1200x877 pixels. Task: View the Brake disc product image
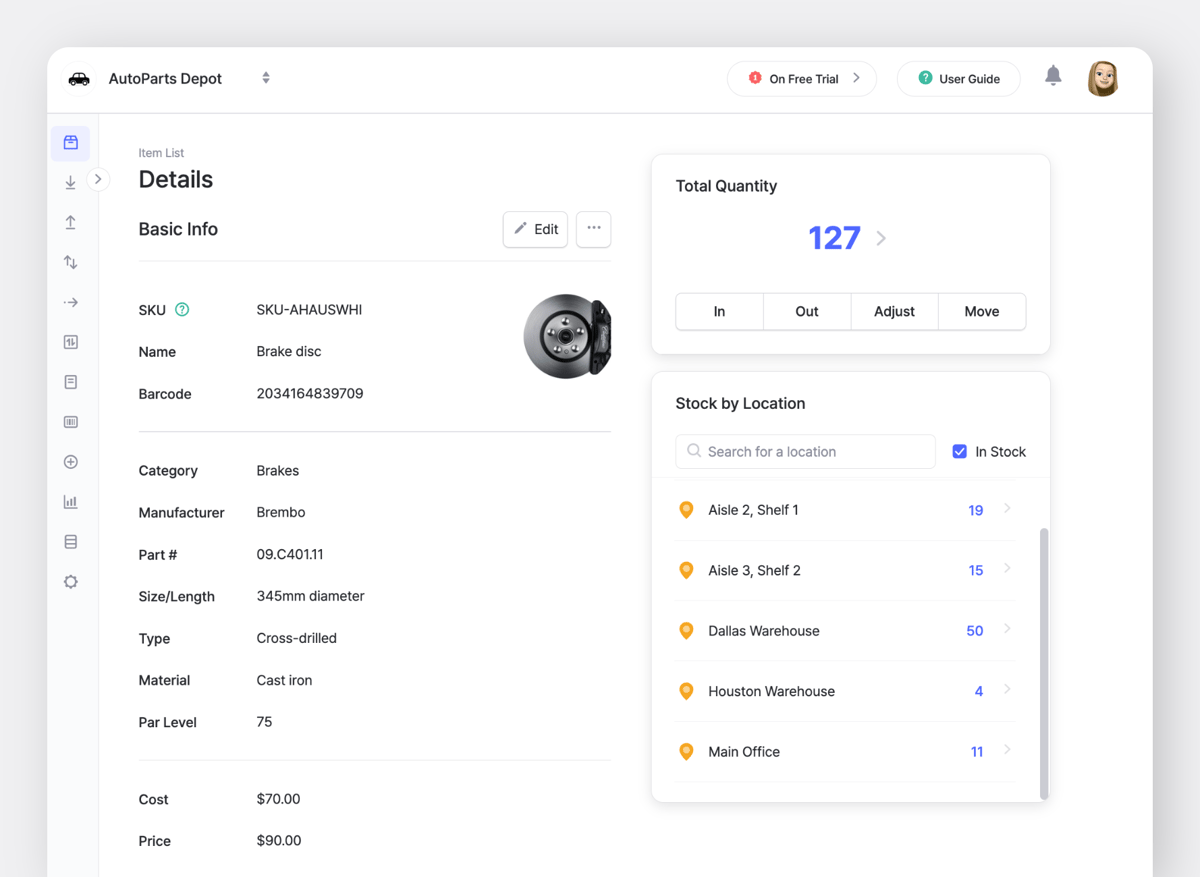point(567,336)
